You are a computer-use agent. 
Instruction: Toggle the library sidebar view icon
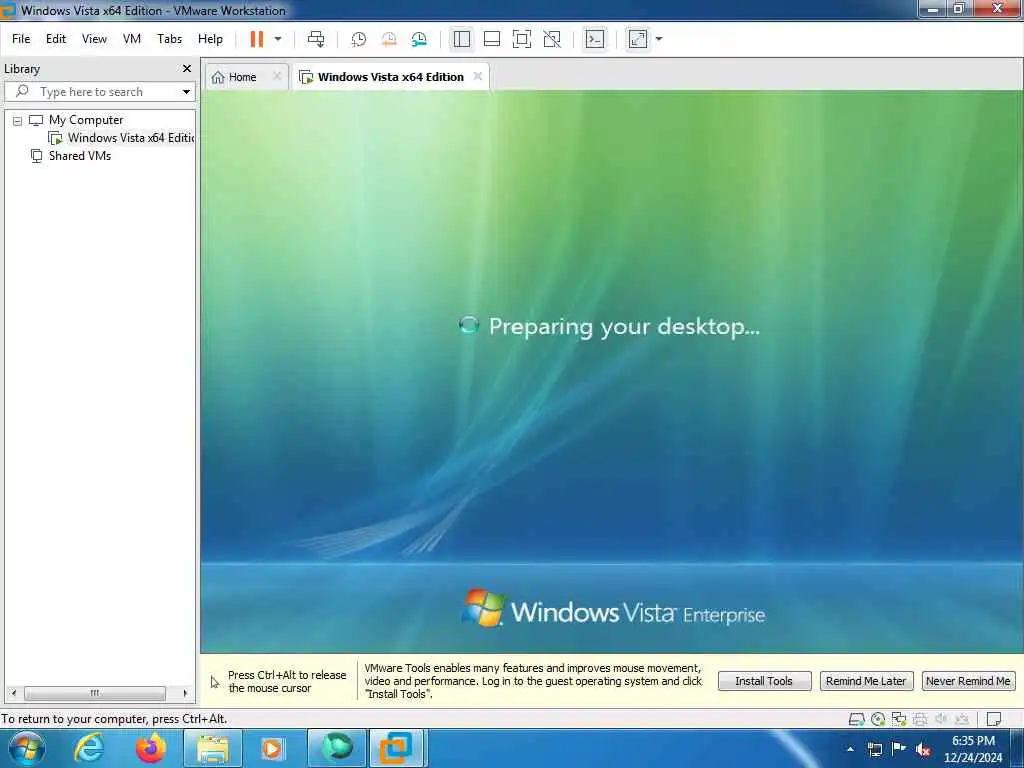pos(462,39)
